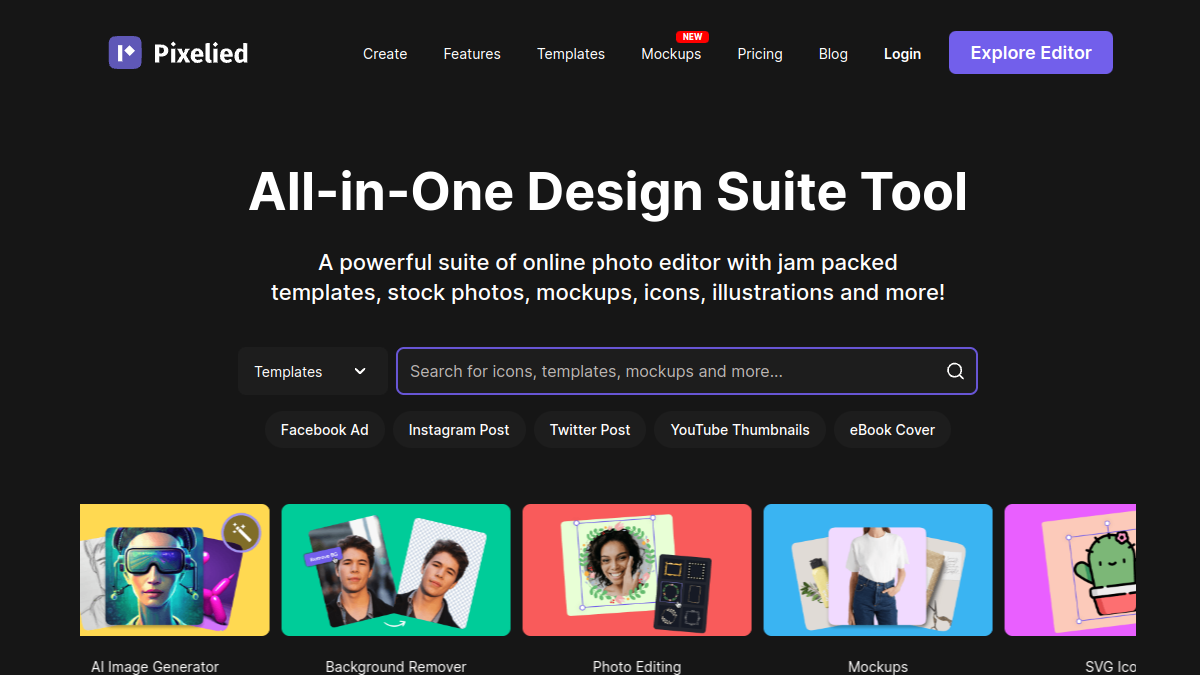This screenshot has width=1200, height=675.
Task: Open the Templates category dropdown
Action: pos(312,371)
